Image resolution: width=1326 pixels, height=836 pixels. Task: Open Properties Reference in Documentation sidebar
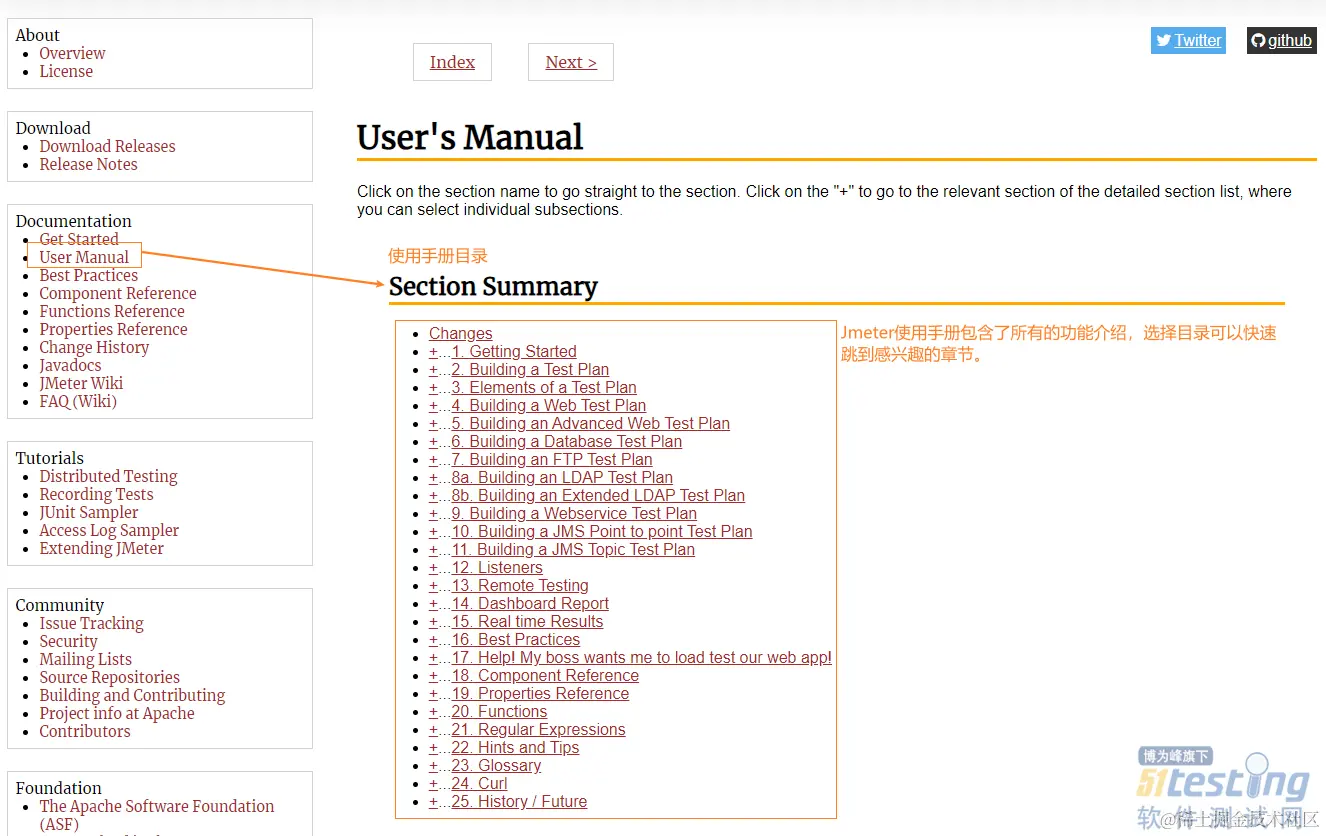pyautogui.click(x=113, y=330)
